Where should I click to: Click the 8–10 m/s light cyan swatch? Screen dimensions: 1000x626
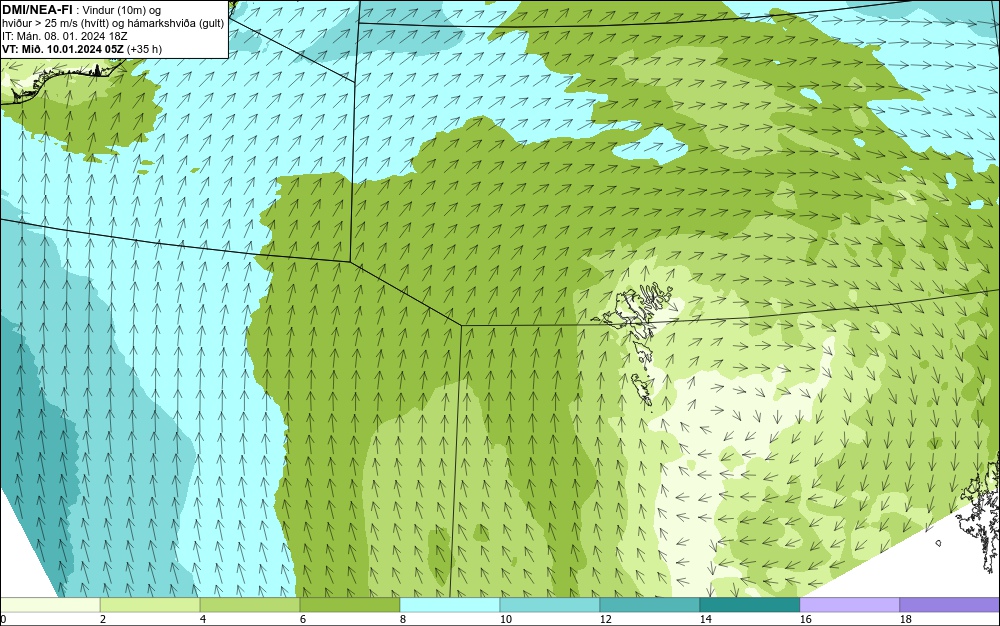[450, 605]
